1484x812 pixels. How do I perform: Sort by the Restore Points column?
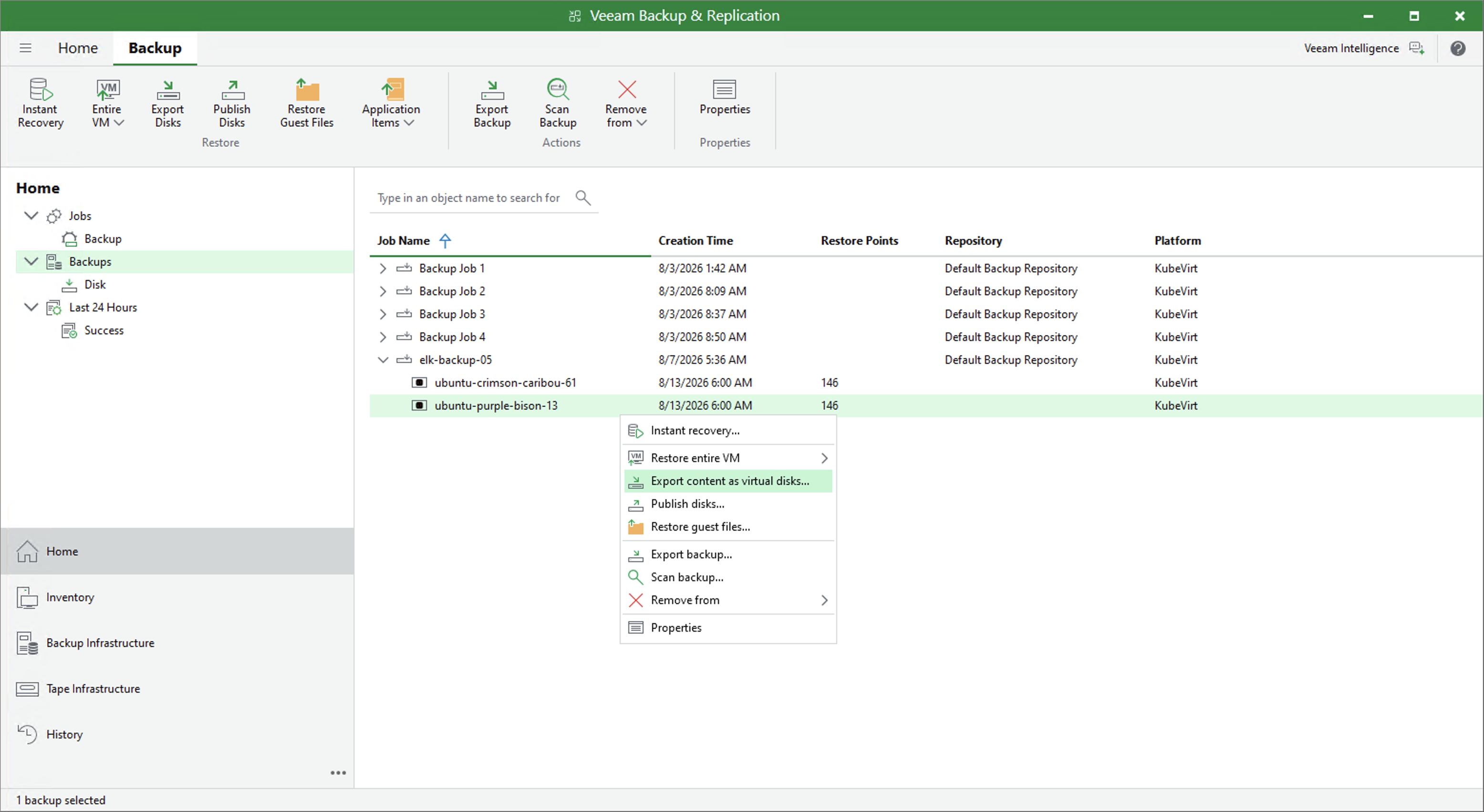(860, 241)
